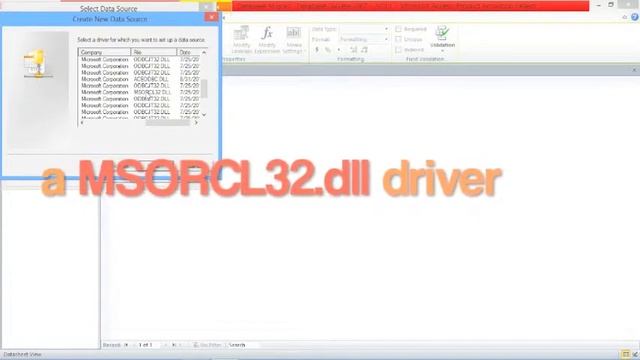Apply currency dollar format icon
Image resolution: width=640 pixels, height=360 pixels.
(x=317, y=50)
